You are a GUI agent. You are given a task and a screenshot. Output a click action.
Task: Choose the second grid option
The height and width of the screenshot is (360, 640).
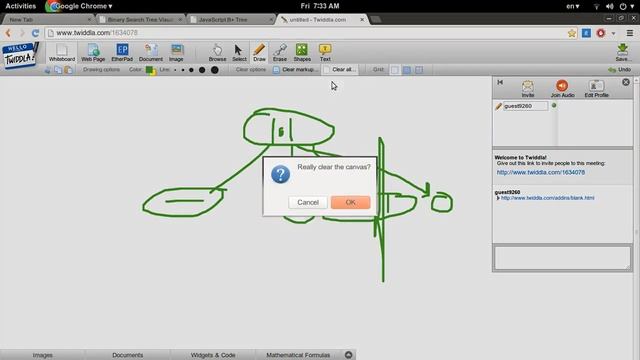click(407, 70)
